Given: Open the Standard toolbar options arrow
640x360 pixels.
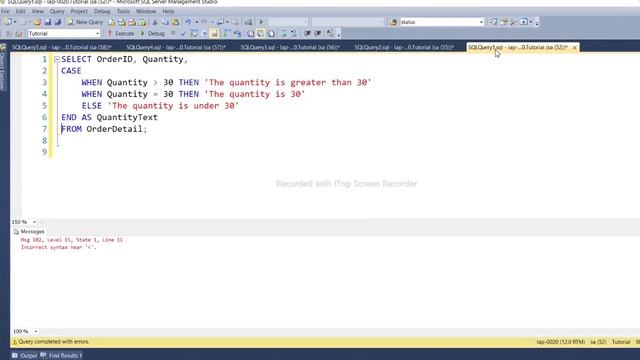Looking at the screenshot, I should tap(537, 24).
